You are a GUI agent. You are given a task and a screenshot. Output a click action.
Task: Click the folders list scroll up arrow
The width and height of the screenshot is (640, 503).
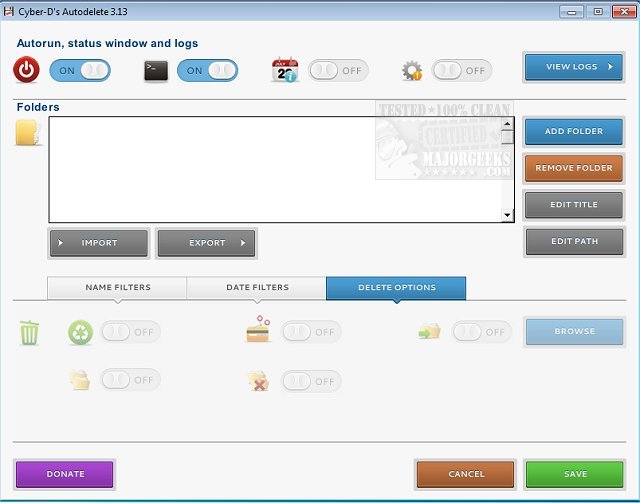(507, 124)
